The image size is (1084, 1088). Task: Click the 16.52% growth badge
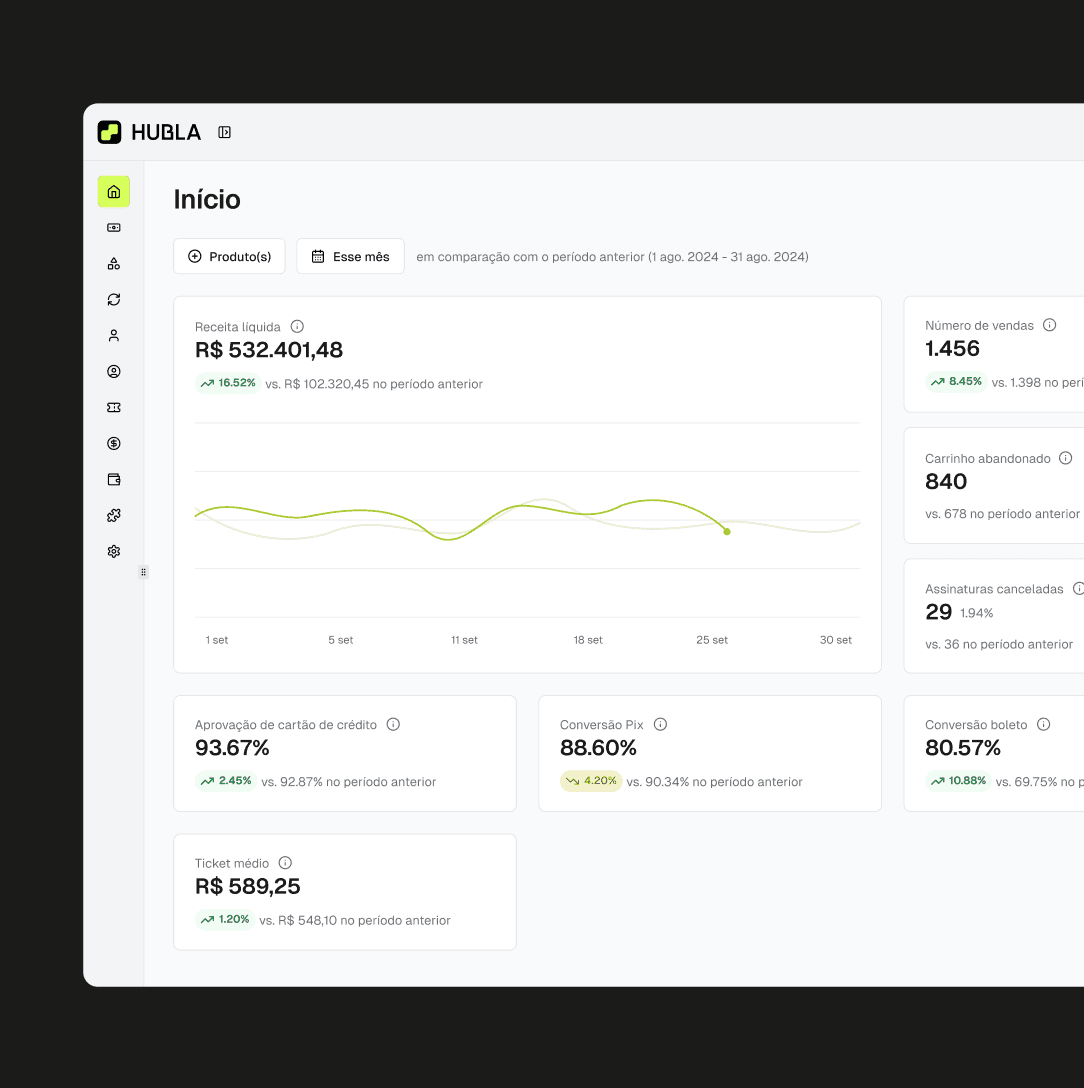(228, 383)
